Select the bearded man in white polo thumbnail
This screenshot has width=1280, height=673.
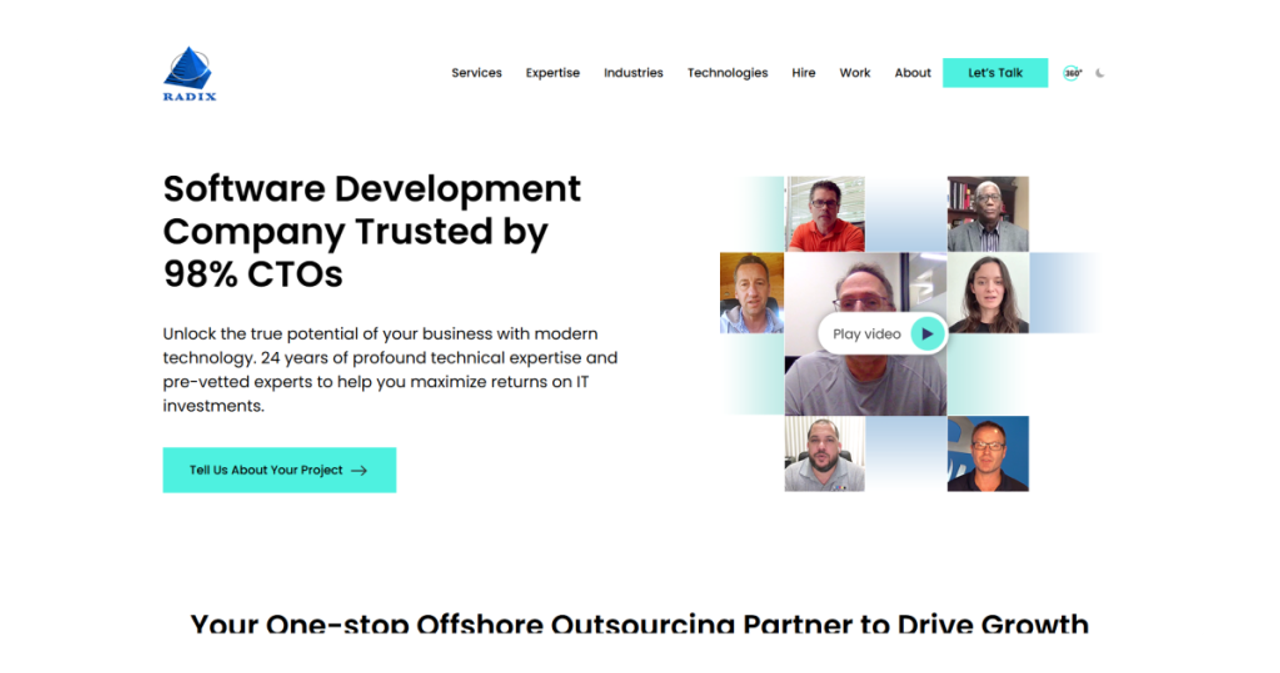pyautogui.click(x=824, y=454)
